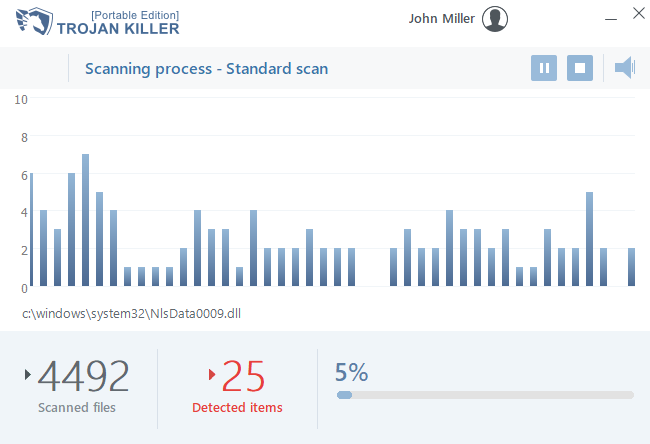
Task: Click the Trojan Killer horse logo
Action: coord(34,21)
